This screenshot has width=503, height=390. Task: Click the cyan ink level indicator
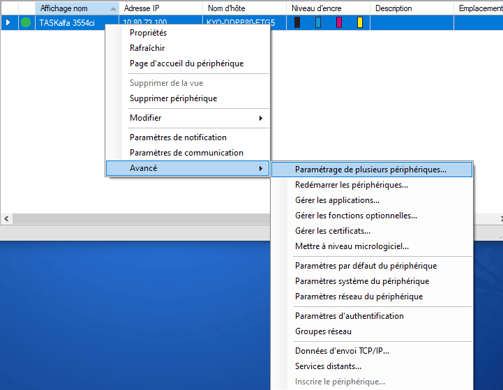[x=318, y=22]
